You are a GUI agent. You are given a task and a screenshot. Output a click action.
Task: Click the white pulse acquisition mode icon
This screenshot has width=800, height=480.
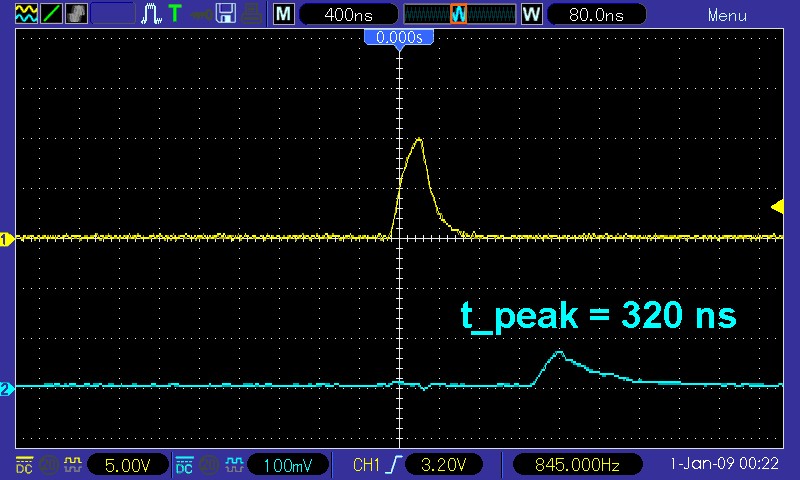coord(151,14)
